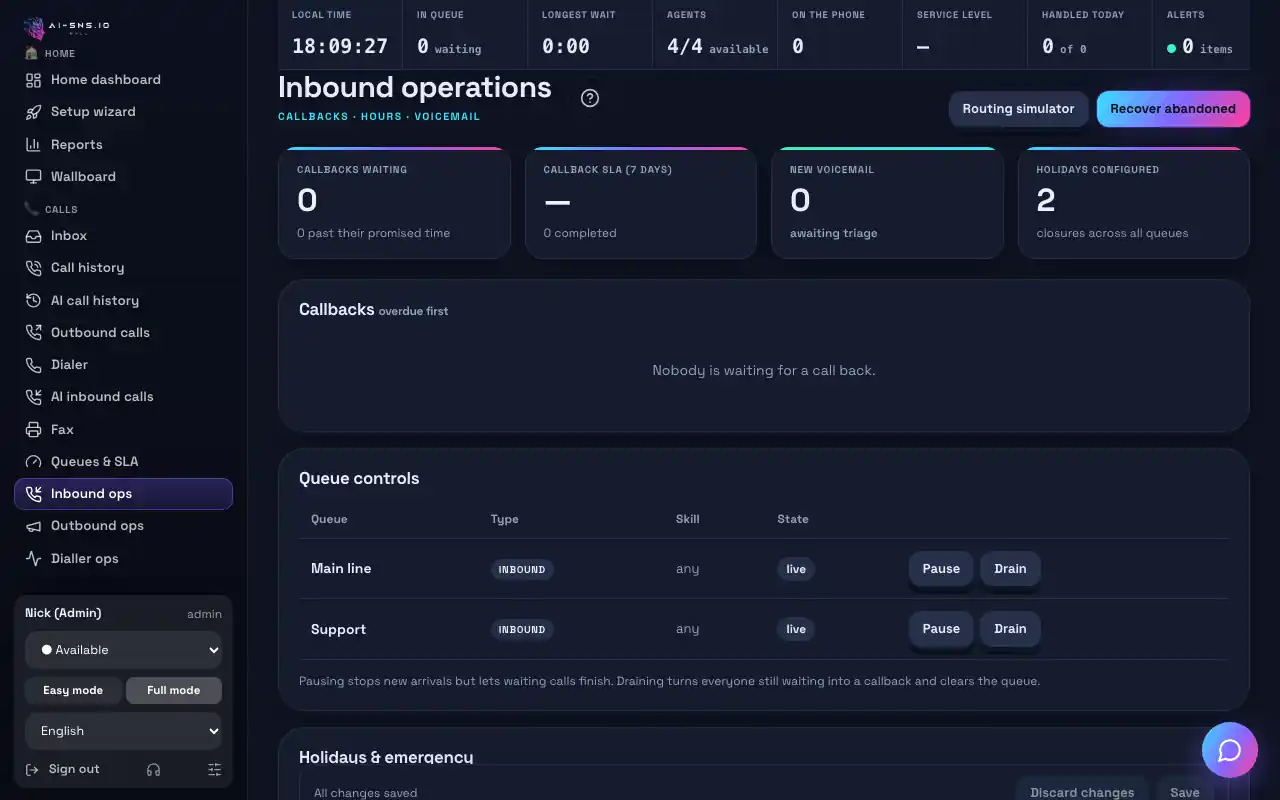Click the Wallboard monitor icon
The width and height of the screenshot is (1280, 800).
33,176
